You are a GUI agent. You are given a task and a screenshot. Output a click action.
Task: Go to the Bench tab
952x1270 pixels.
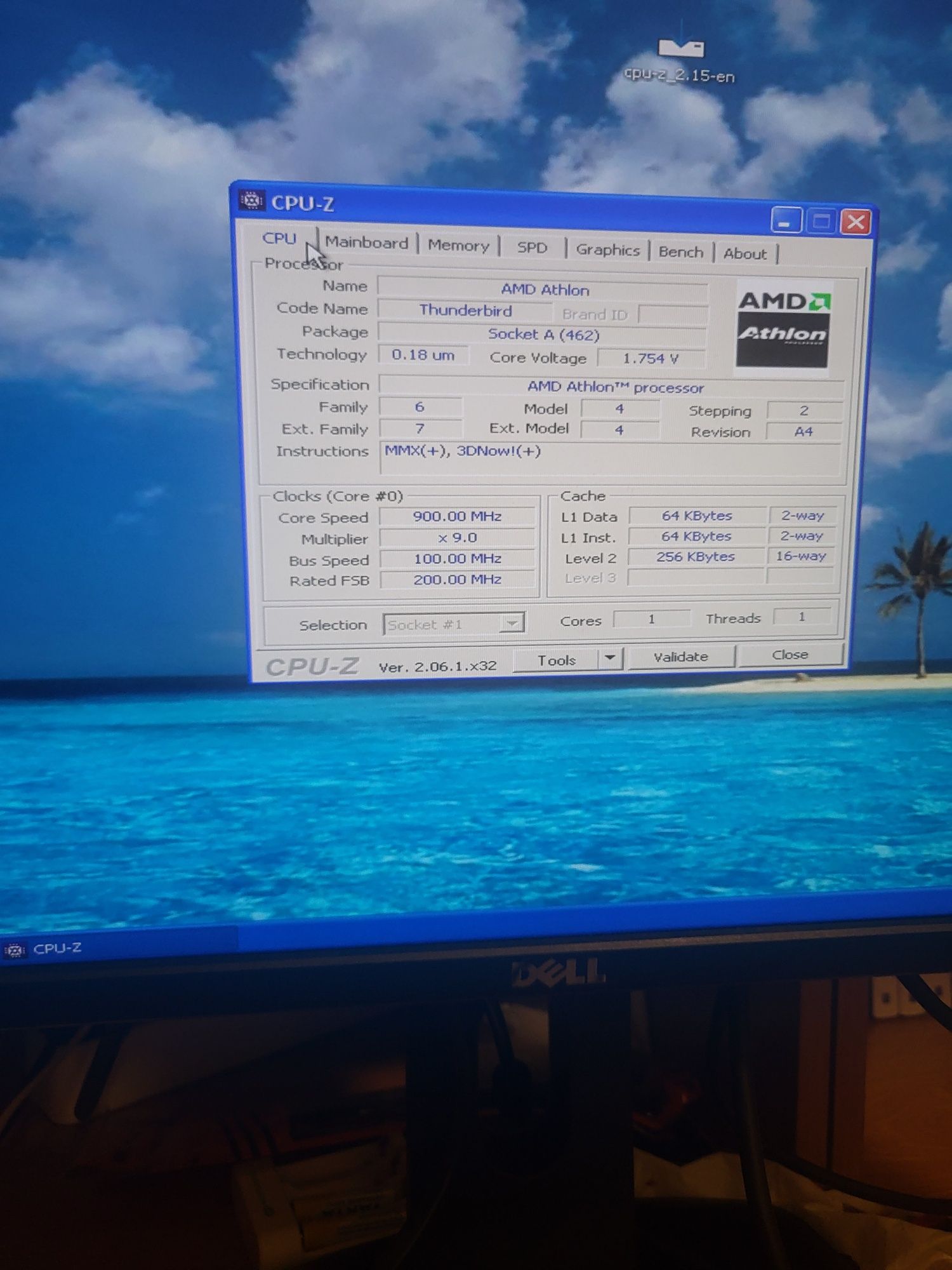point(681,252)
